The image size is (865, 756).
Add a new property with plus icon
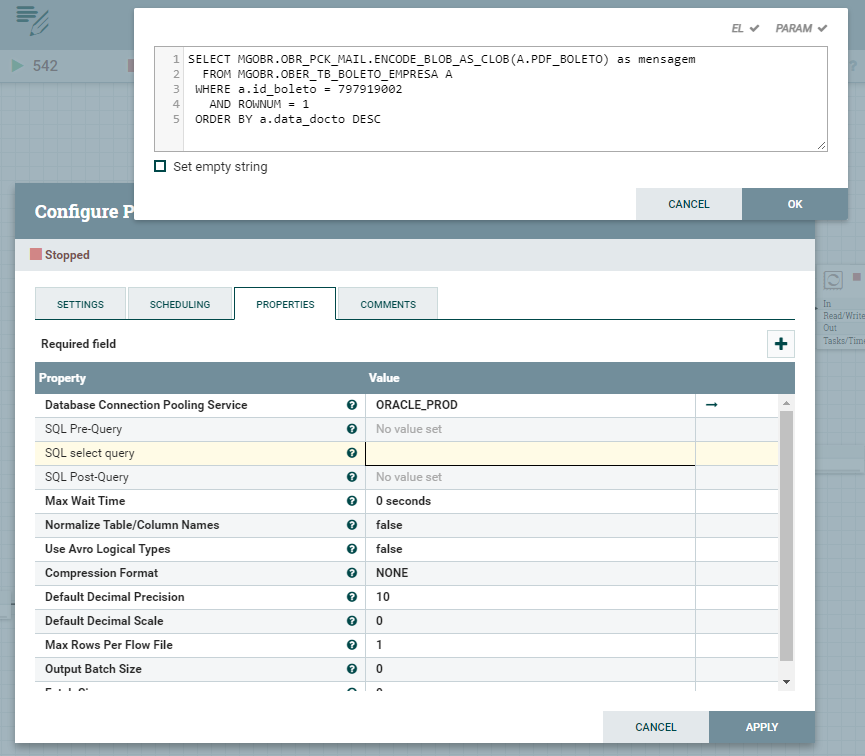coord(781,344)
